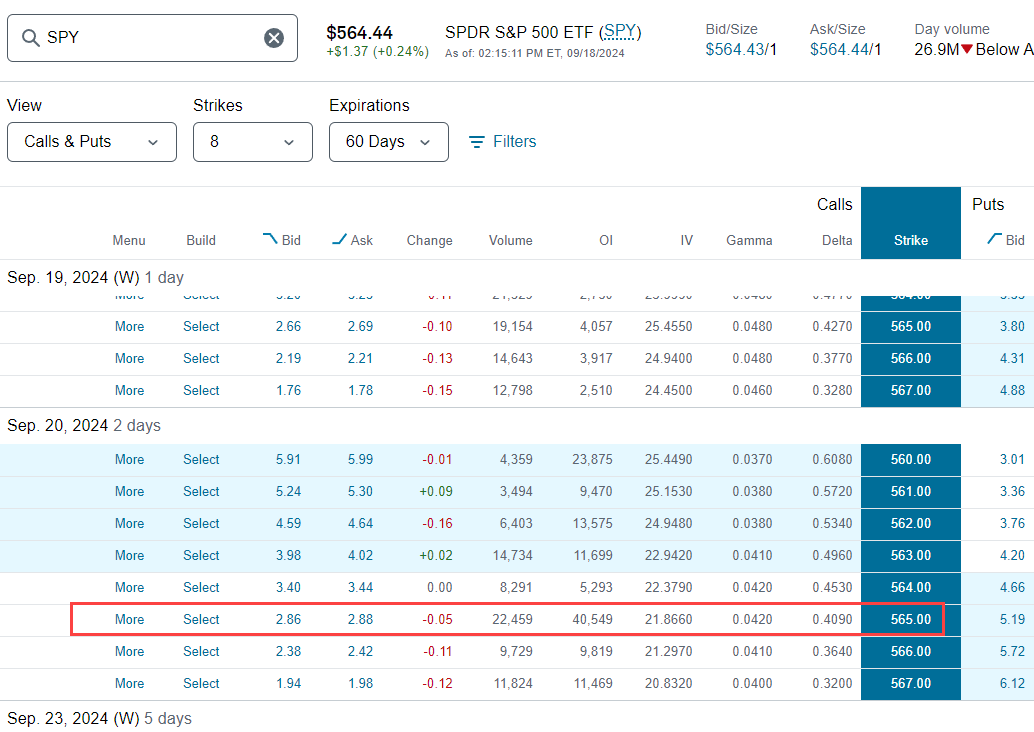Open More menu in the 2.86 bid row

129,619
